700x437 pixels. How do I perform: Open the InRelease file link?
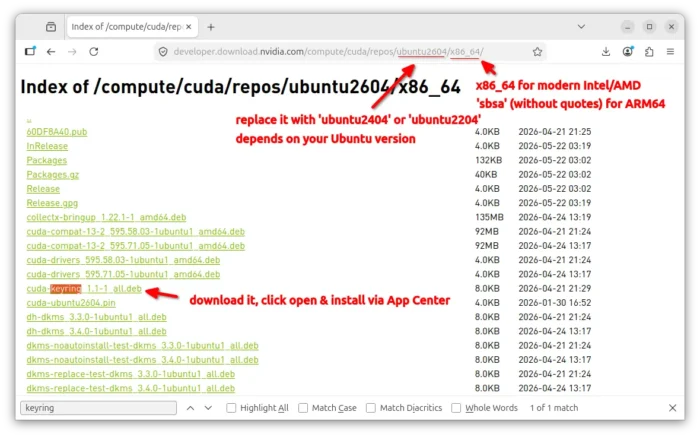tap(47, 146)
